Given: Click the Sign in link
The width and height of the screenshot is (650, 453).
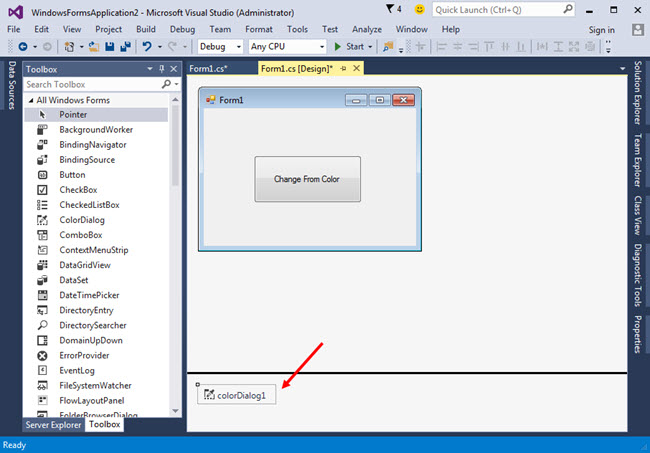Looking at the screenshot, I should click(x=602, y=30).
